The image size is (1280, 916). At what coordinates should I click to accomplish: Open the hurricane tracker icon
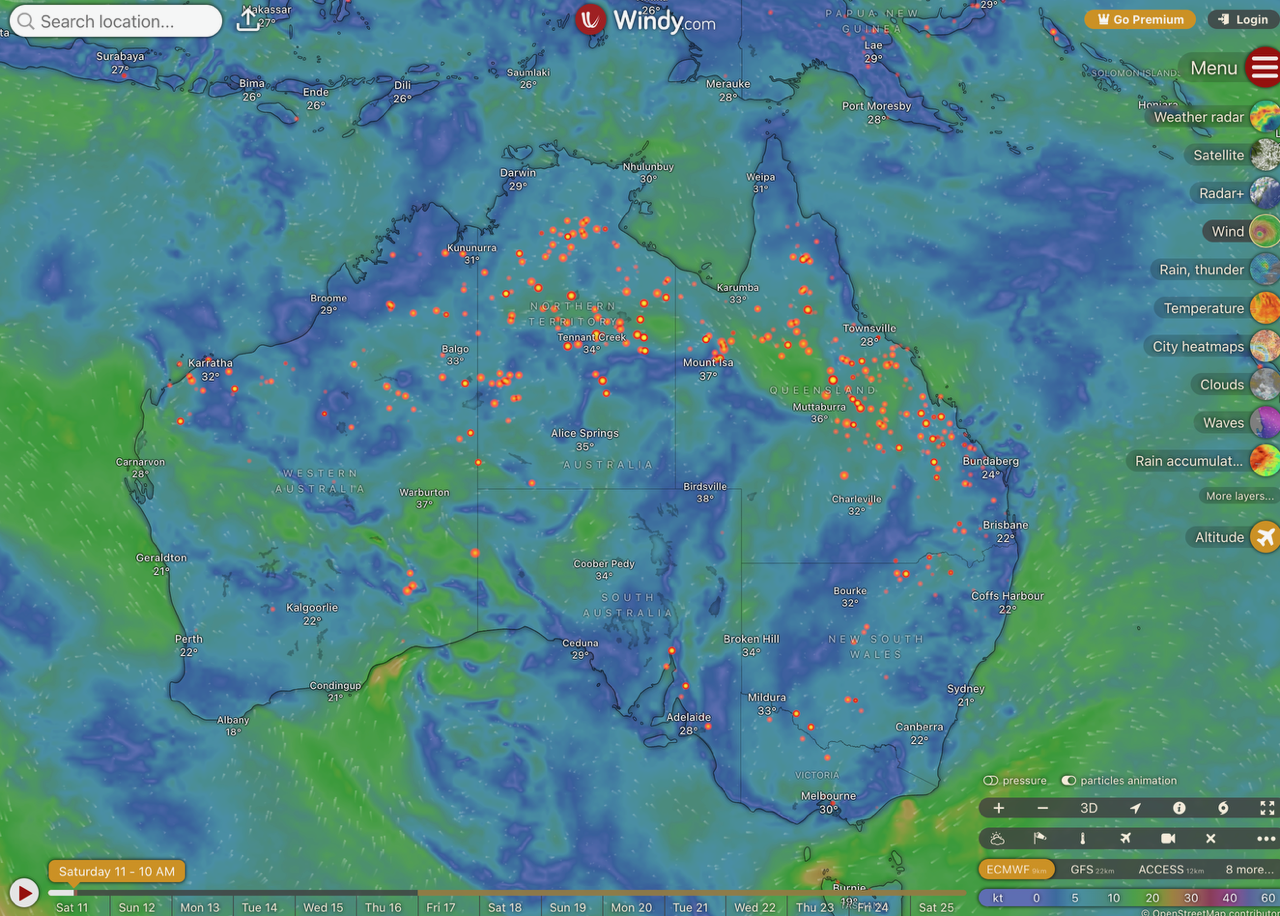[1223, 808]
